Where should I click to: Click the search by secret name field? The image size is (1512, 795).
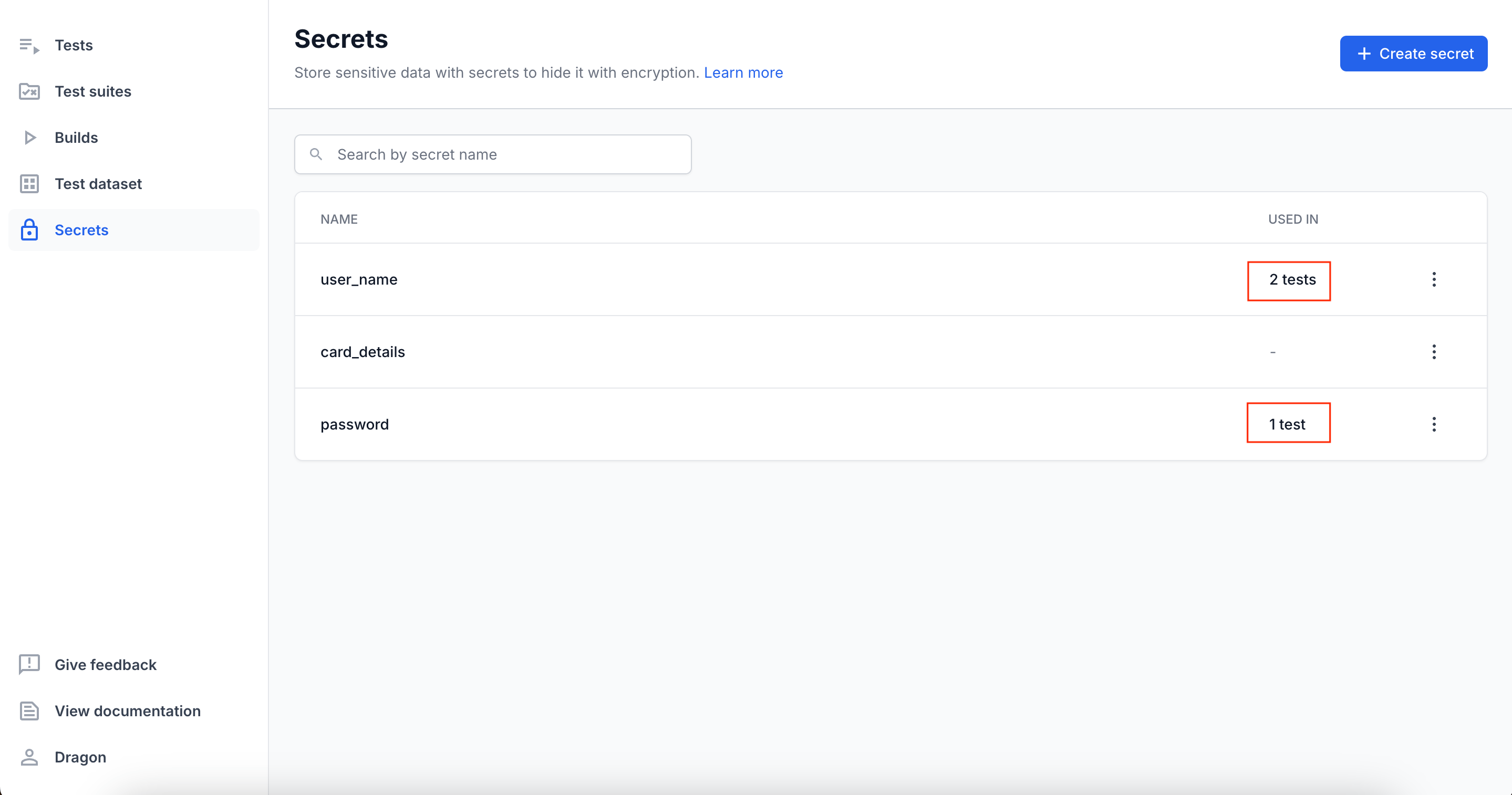pos(493,154)
